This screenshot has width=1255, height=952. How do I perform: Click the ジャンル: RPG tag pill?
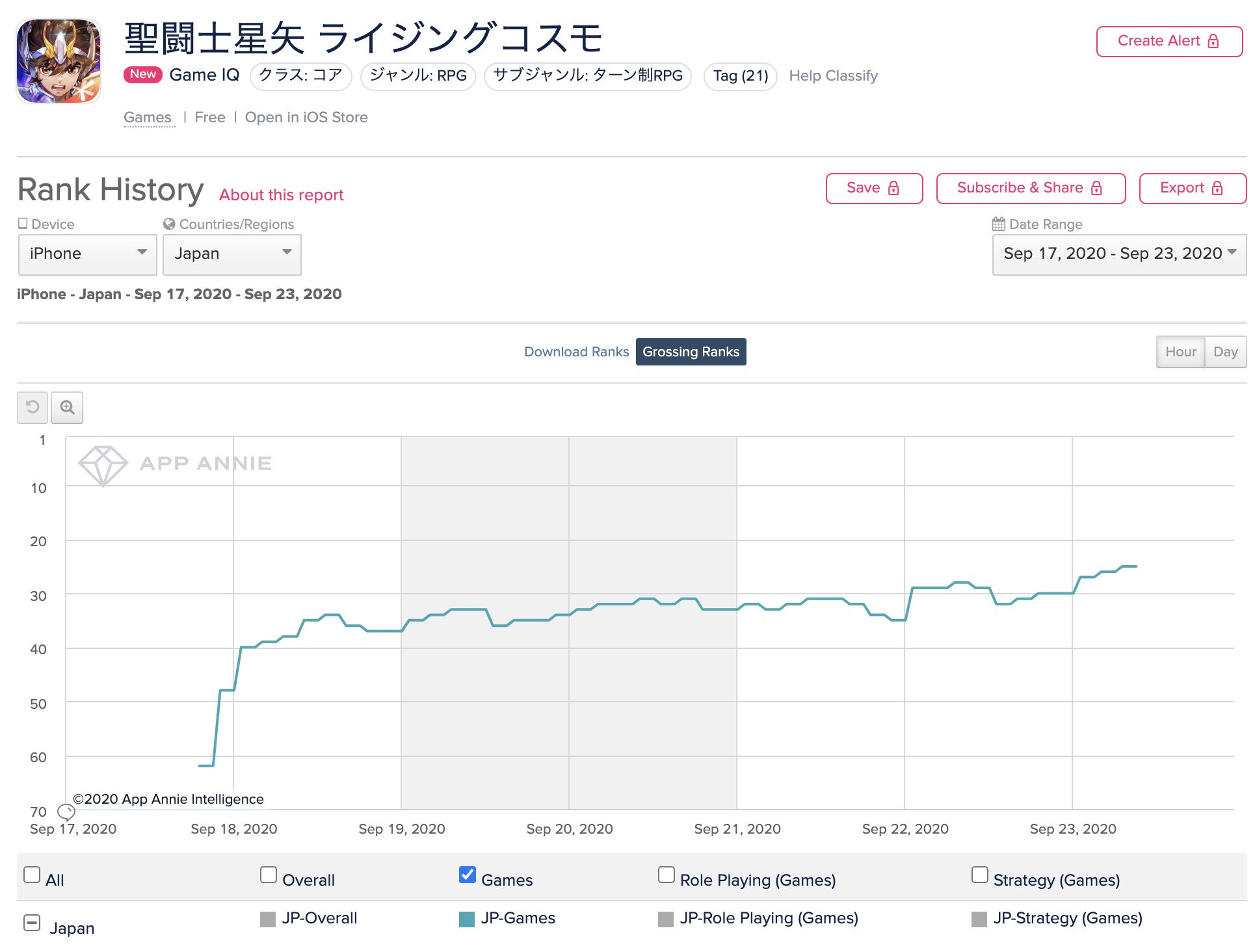tap(418, 76)
